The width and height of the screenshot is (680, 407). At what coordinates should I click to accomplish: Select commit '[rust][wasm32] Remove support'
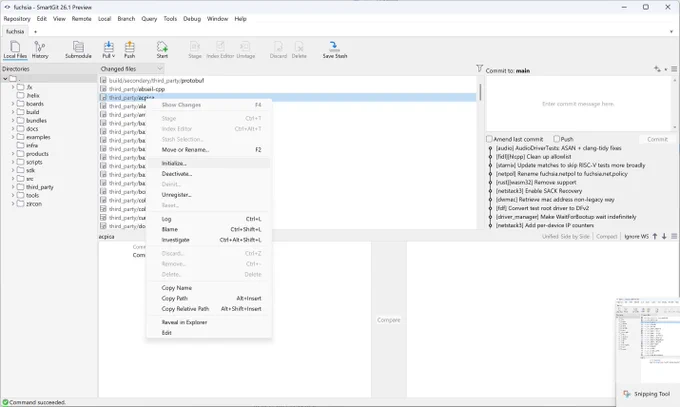coord(536,182)
